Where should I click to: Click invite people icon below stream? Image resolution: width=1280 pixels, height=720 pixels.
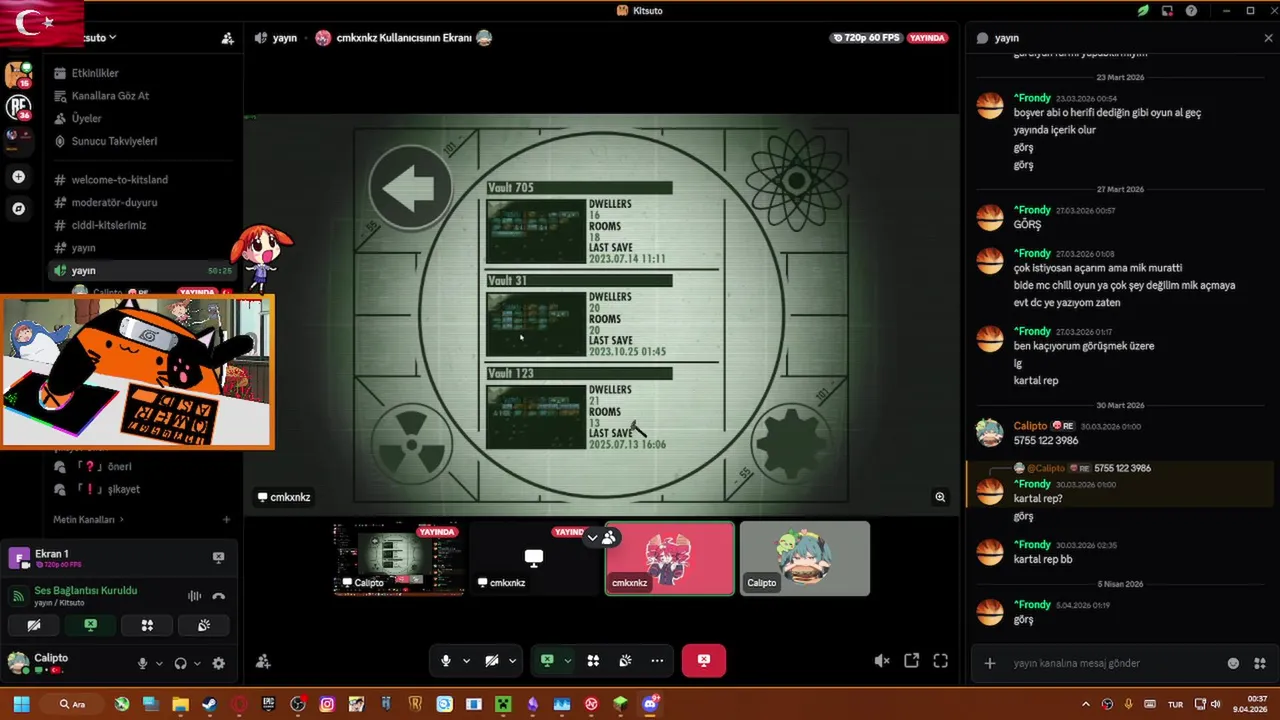(263, 661)
